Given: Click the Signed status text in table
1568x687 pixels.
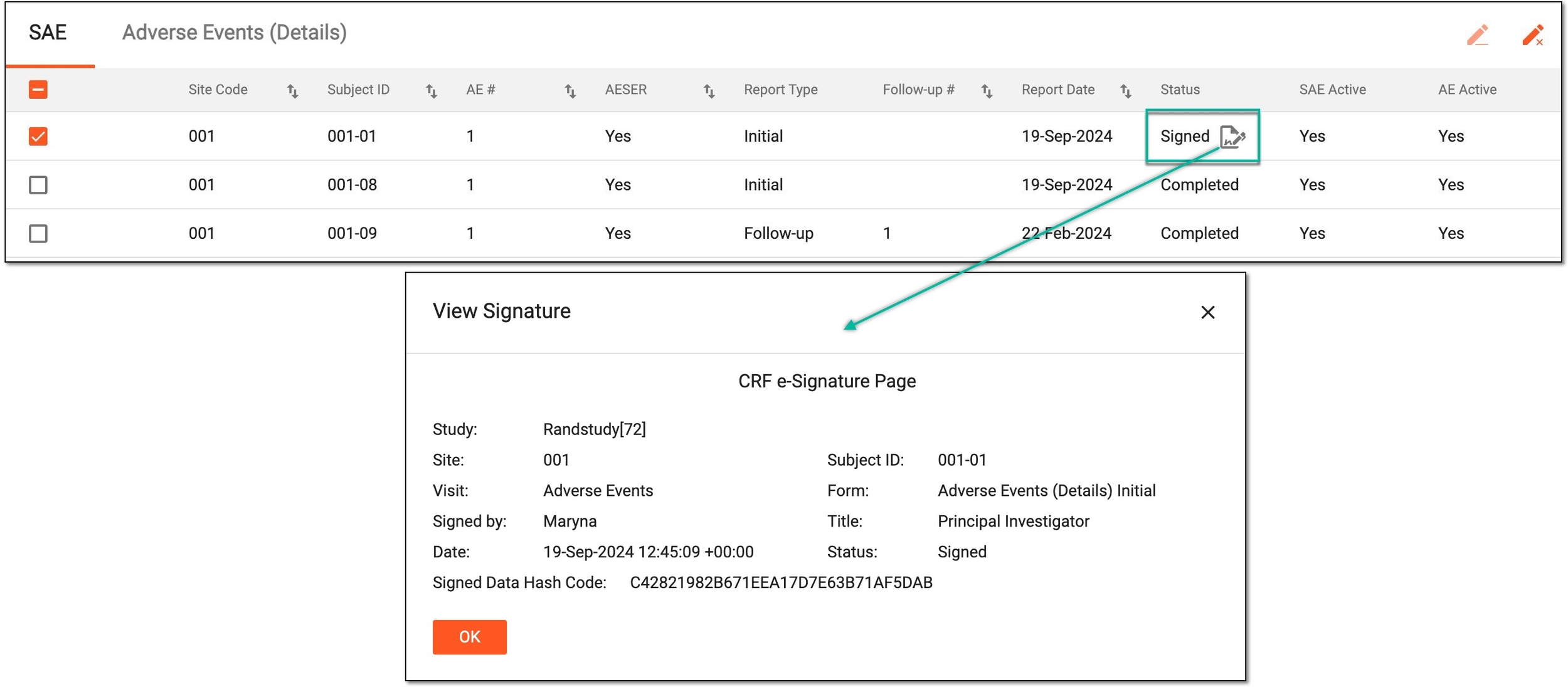Looking at the screenshot, I should point(1184,136).
